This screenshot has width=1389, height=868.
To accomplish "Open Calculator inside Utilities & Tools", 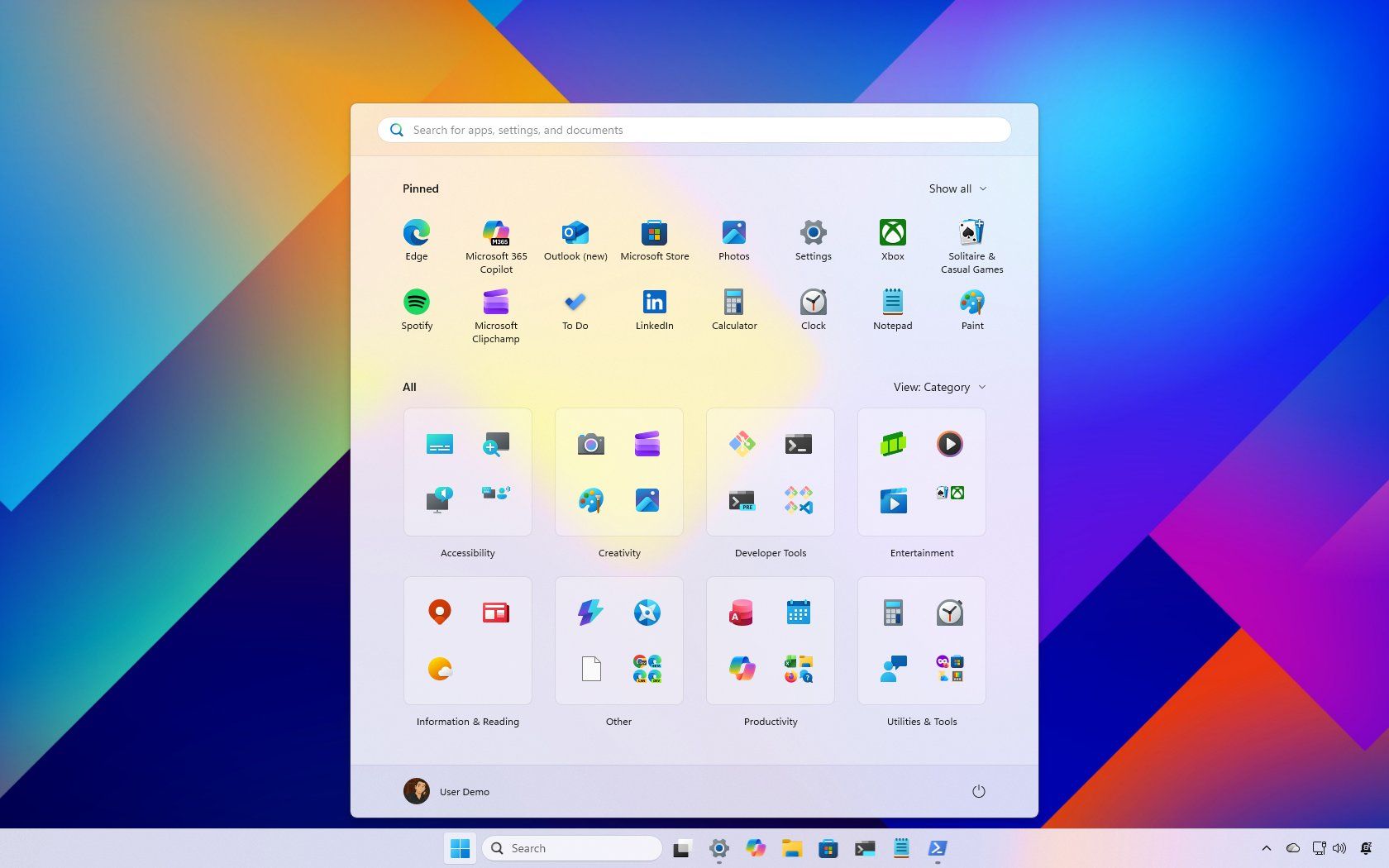I will click(x=894, y=613).
